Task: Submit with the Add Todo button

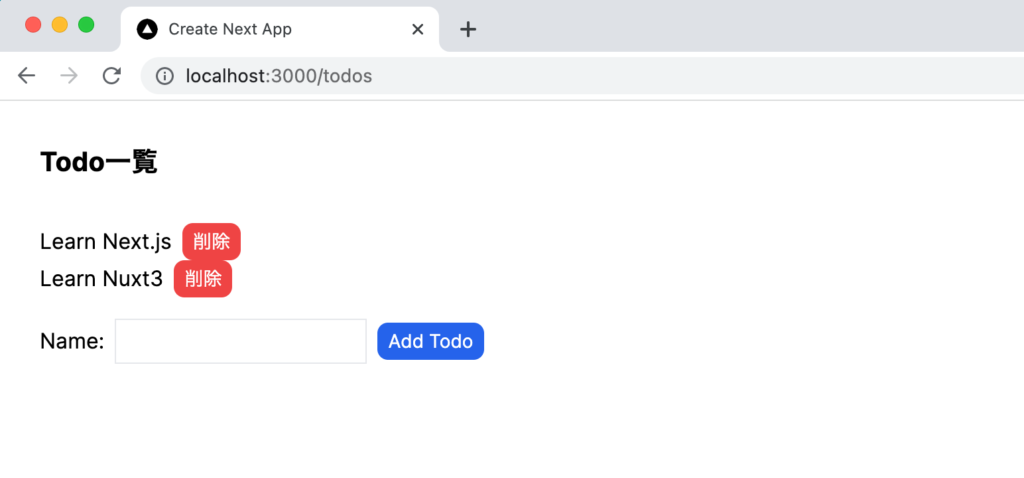Action: (x=430, y=341)
